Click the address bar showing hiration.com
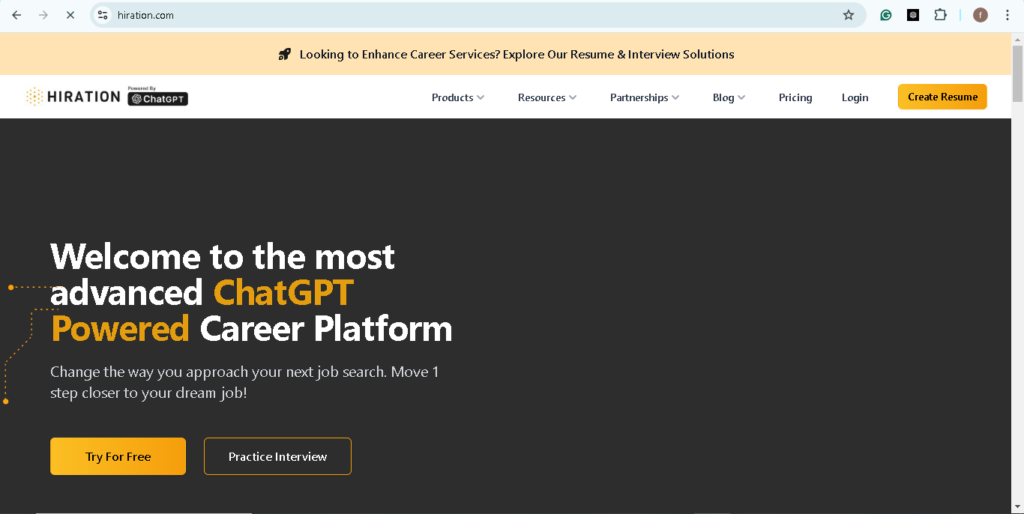 point(477,15)
